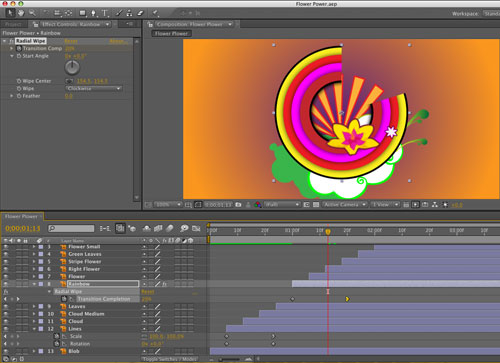Open the viewer magnification 100% dropdown
The height and width of the screenshot is (363, 500).
[168, 205]
